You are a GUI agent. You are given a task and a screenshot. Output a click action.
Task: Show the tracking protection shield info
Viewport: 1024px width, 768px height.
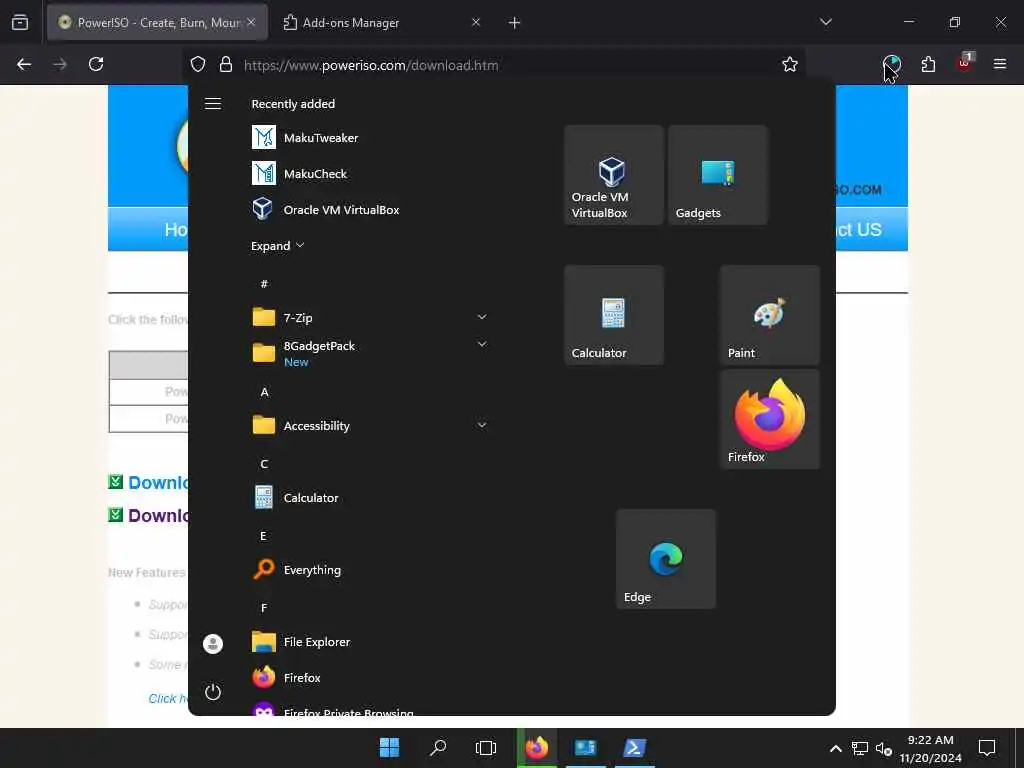198,65
